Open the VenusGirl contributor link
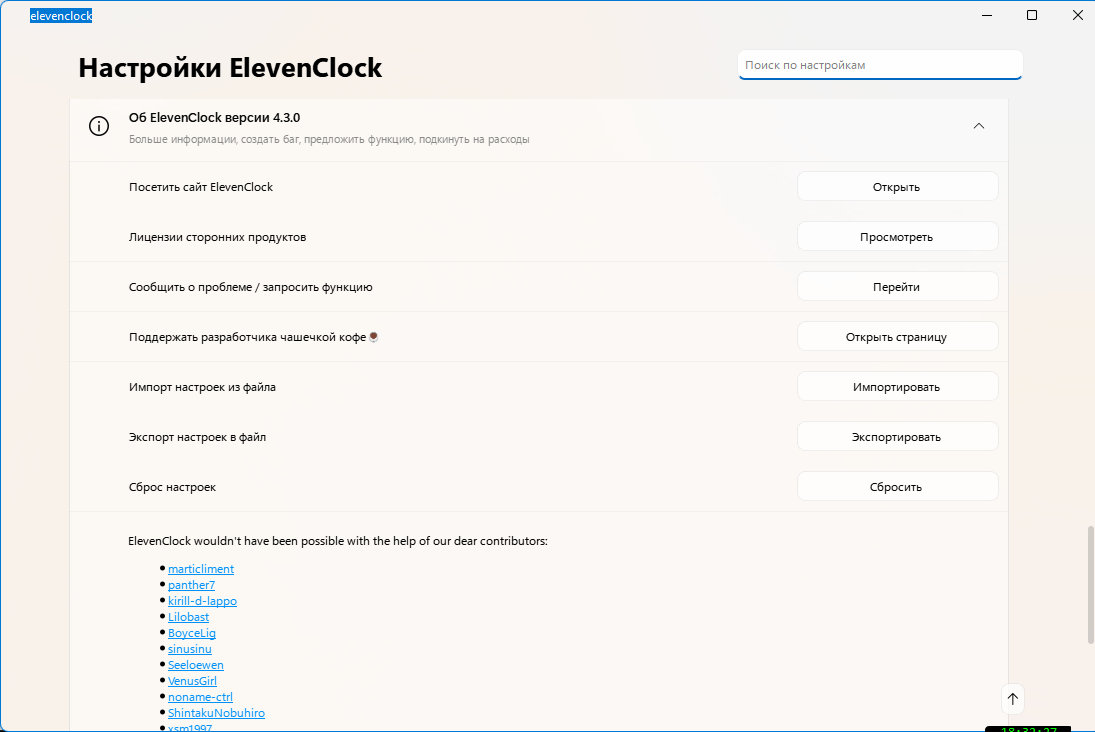1095x732 pixels. tap(192, 681)
